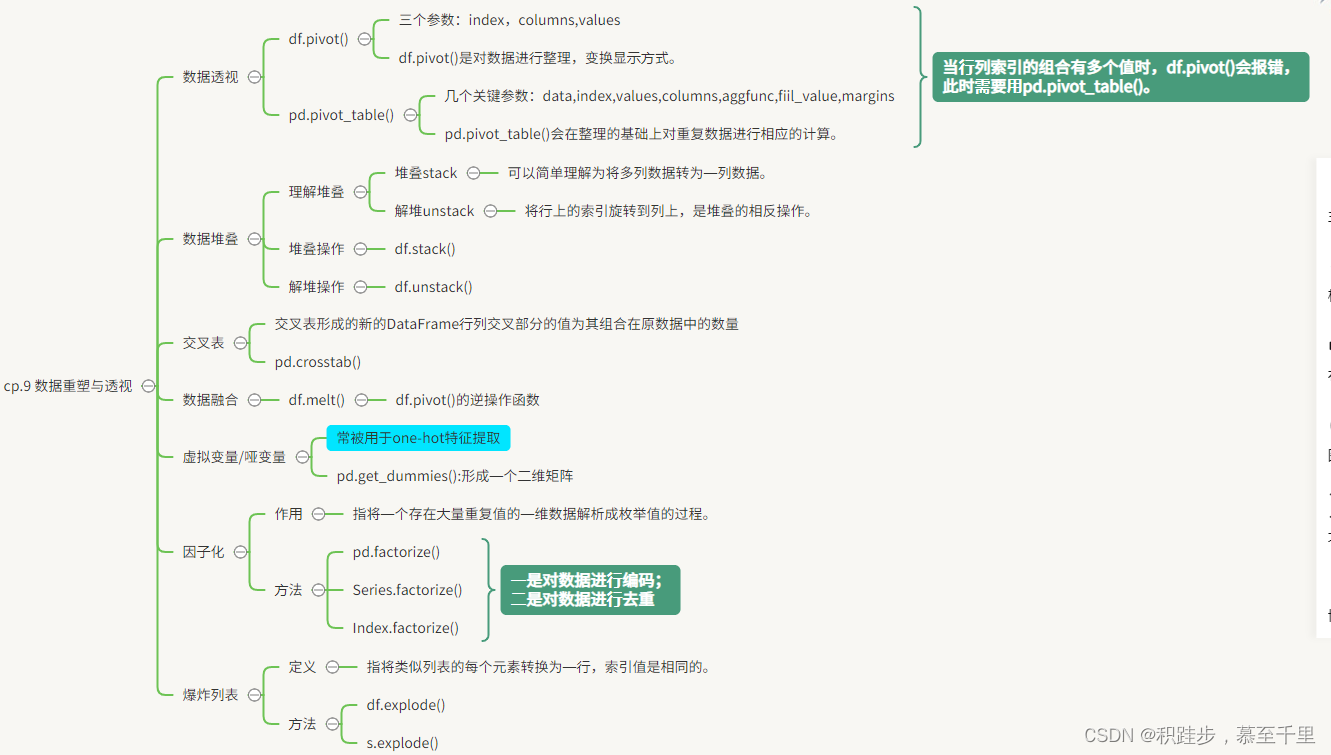Viewport: 1331px width, 755px height.
Task: Click the green callout 一是对数据进行编码
Action: pyautogui.click(x=590, y=590)
